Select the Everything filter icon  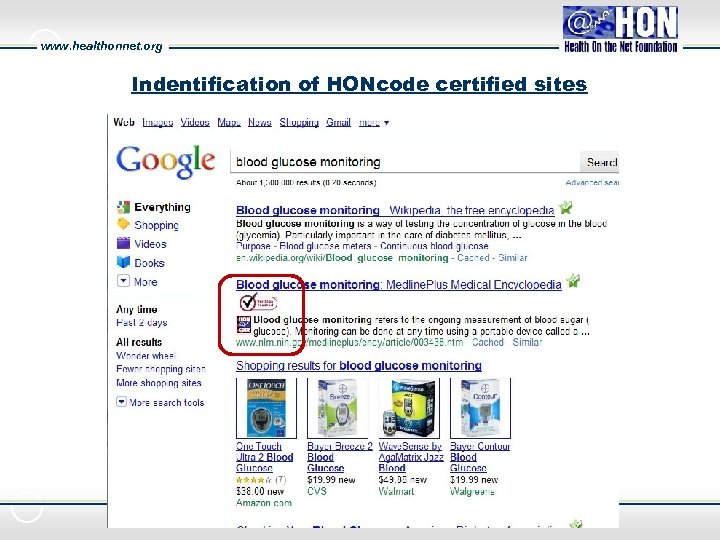pos(123,207)
